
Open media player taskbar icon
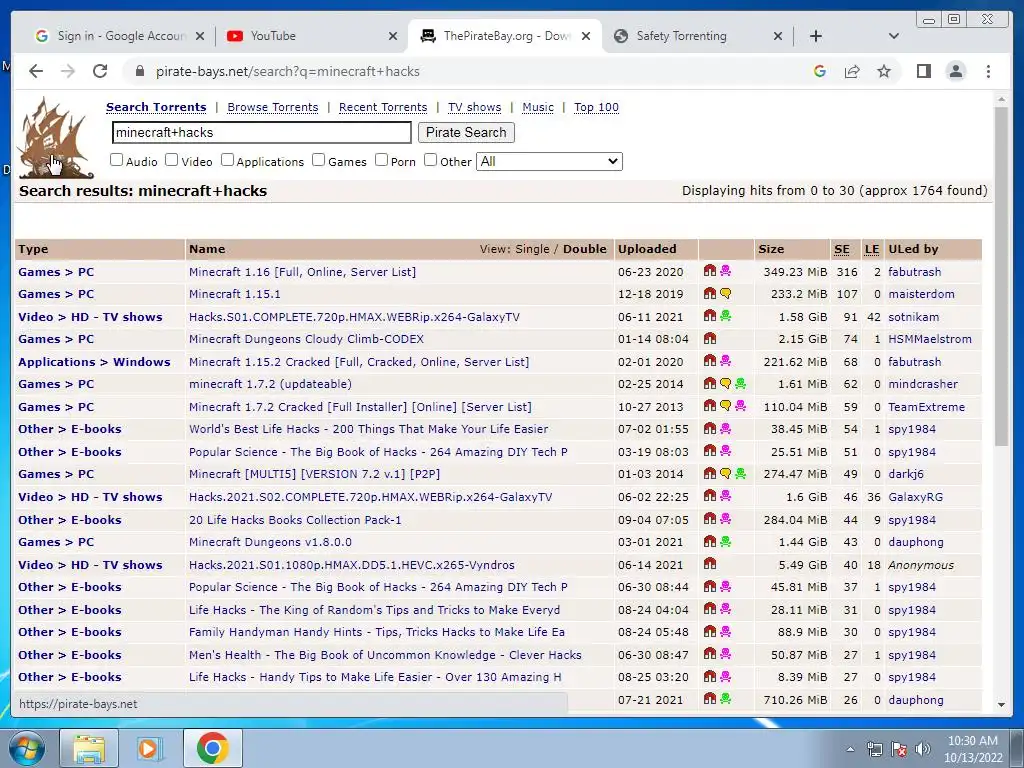click(x=150, y=748)
